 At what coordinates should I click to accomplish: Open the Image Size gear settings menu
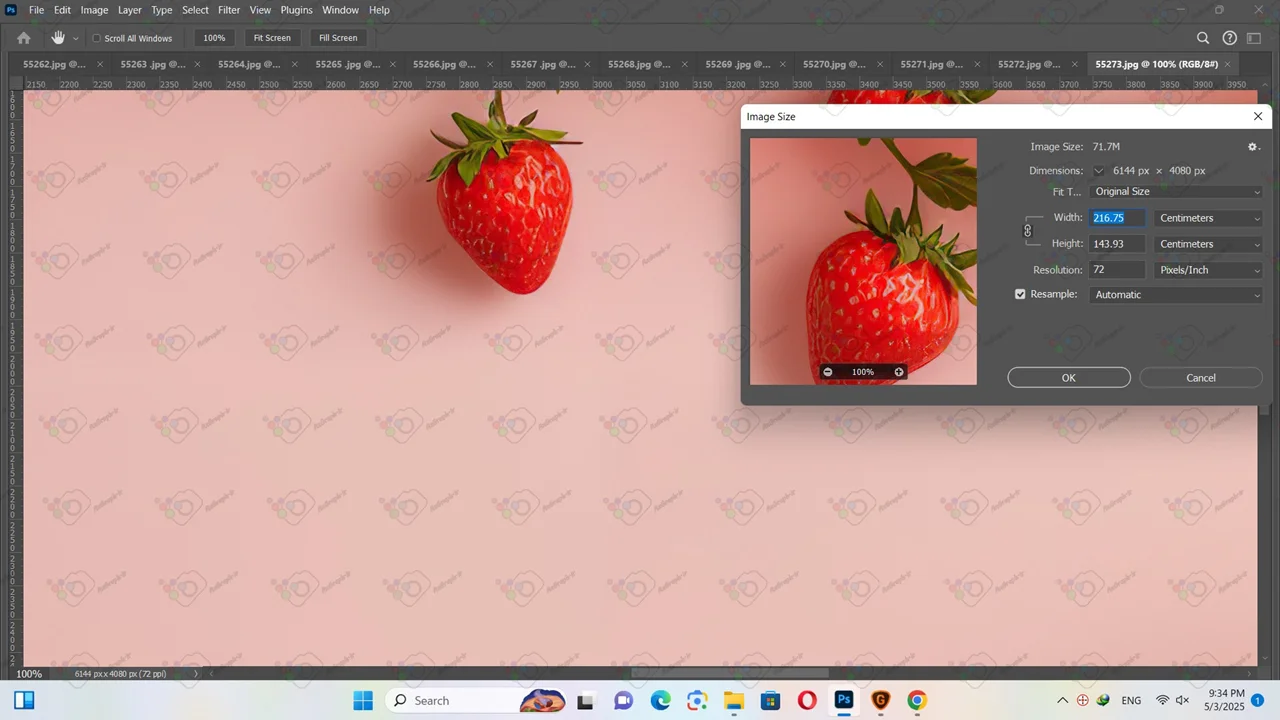(x=1253, y=147)
